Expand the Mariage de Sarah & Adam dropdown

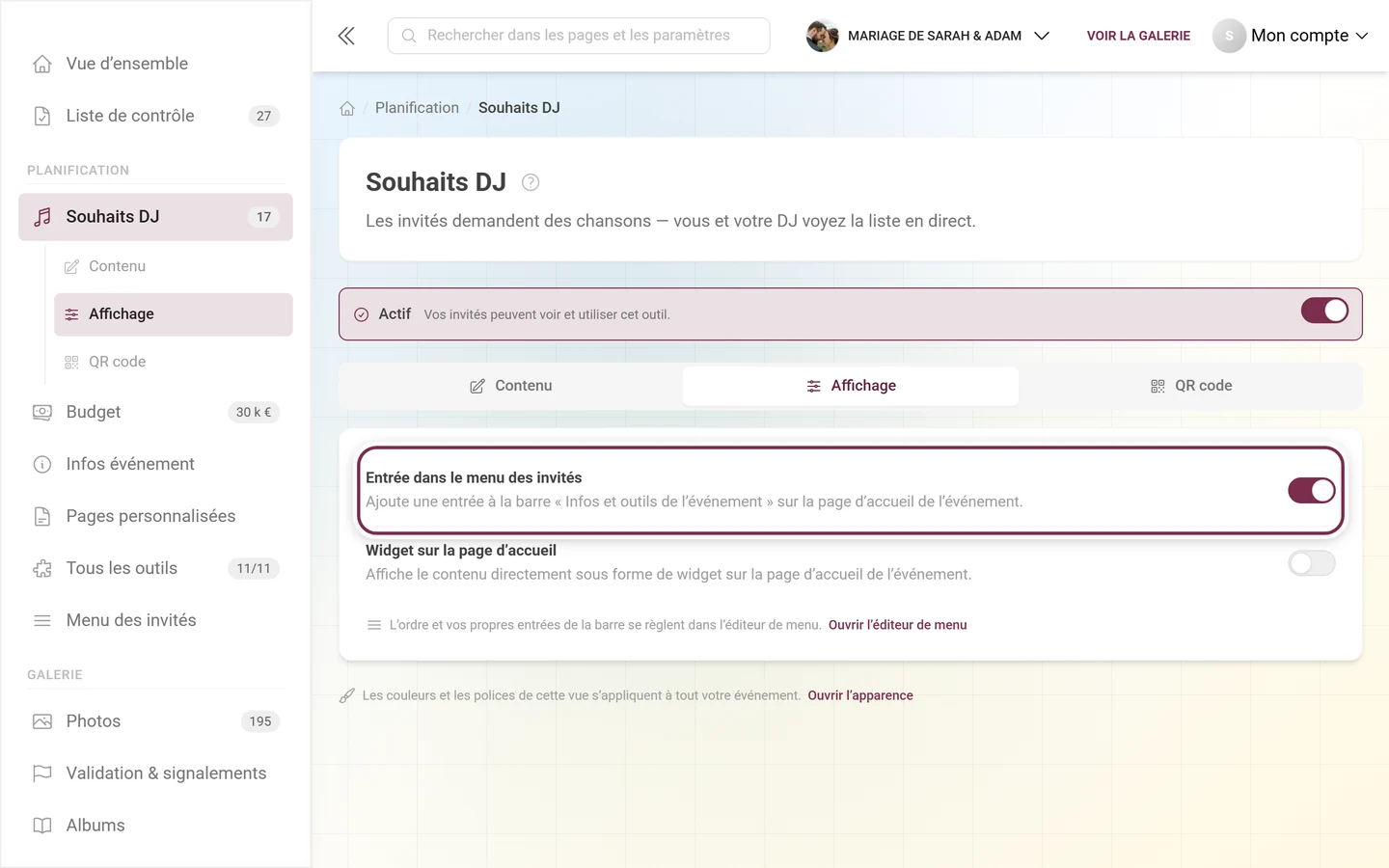tap(929, 36)
